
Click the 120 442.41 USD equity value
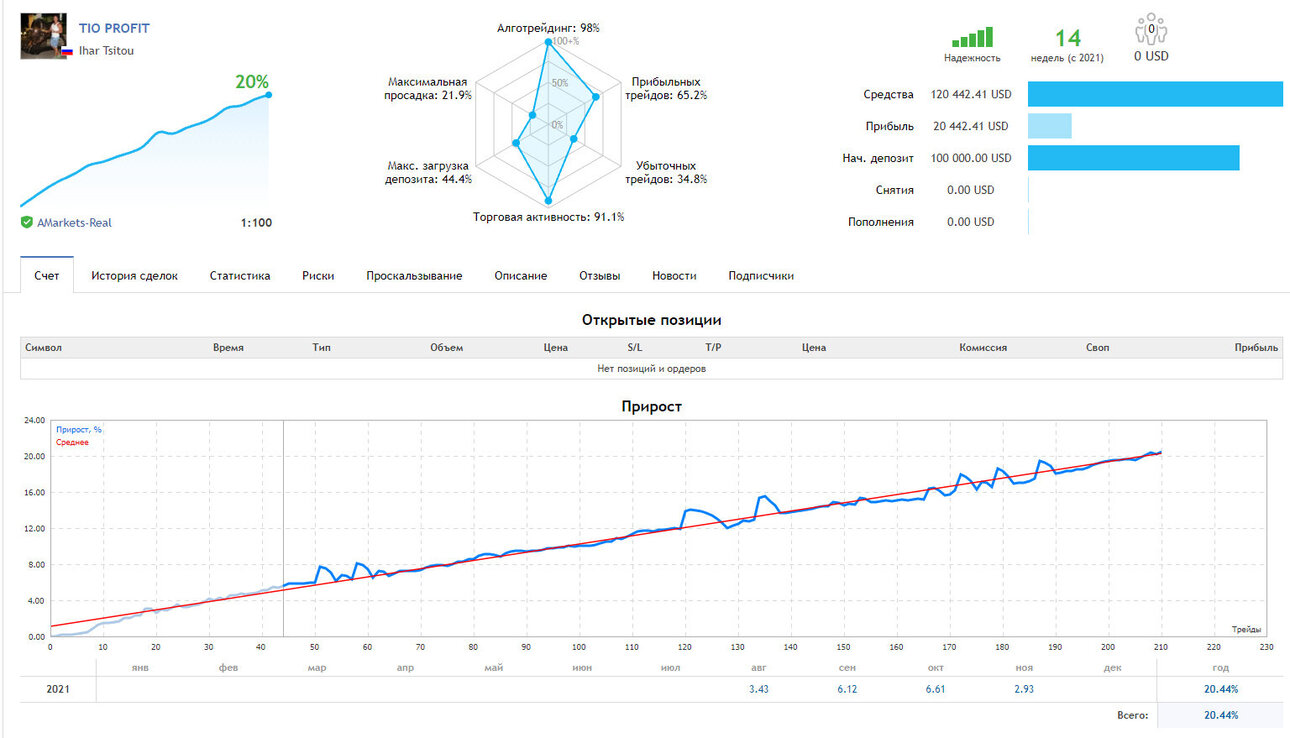[x=971, y=94]
